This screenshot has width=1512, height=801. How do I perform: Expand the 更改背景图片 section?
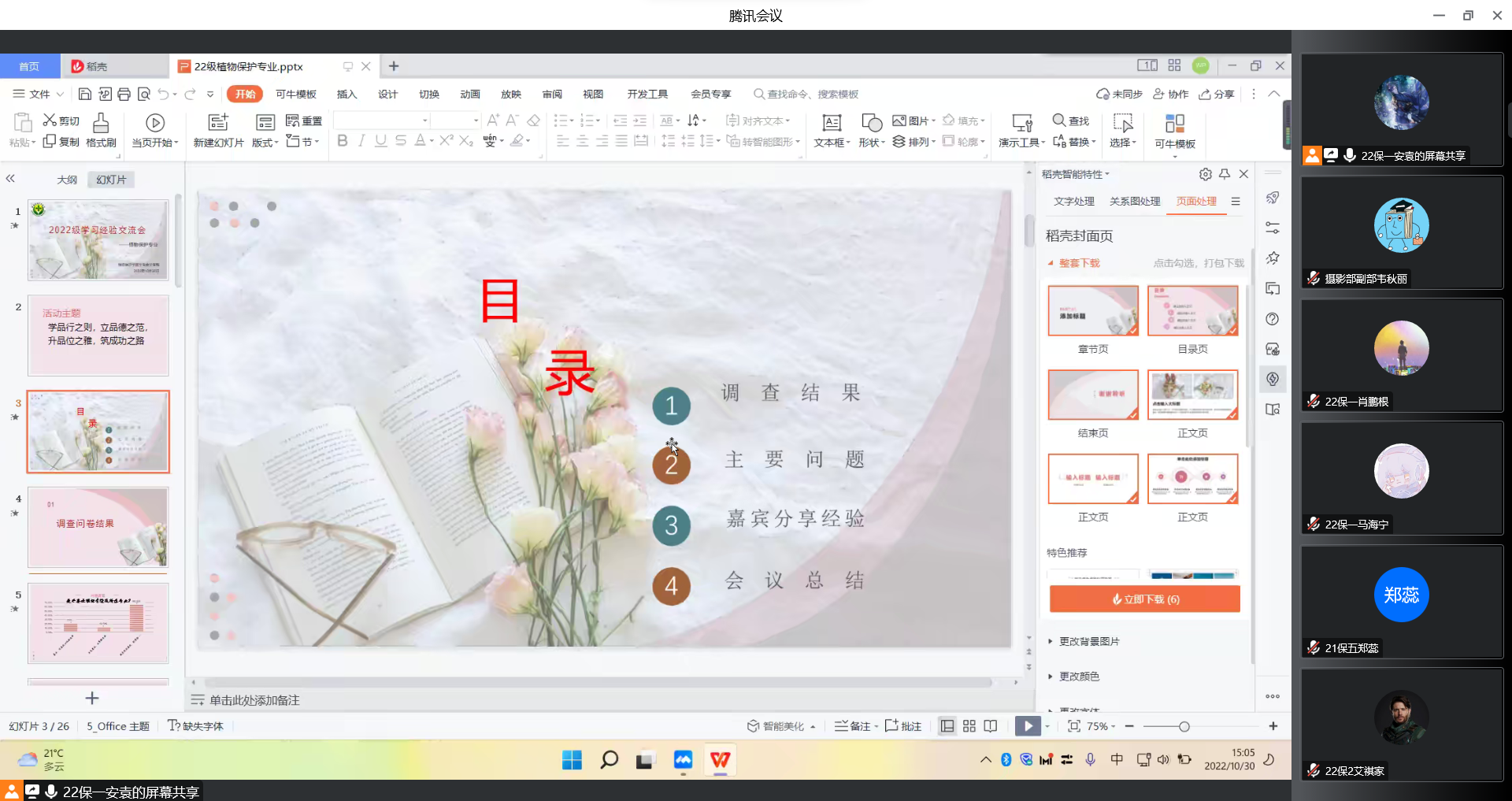click(1089, 641)
